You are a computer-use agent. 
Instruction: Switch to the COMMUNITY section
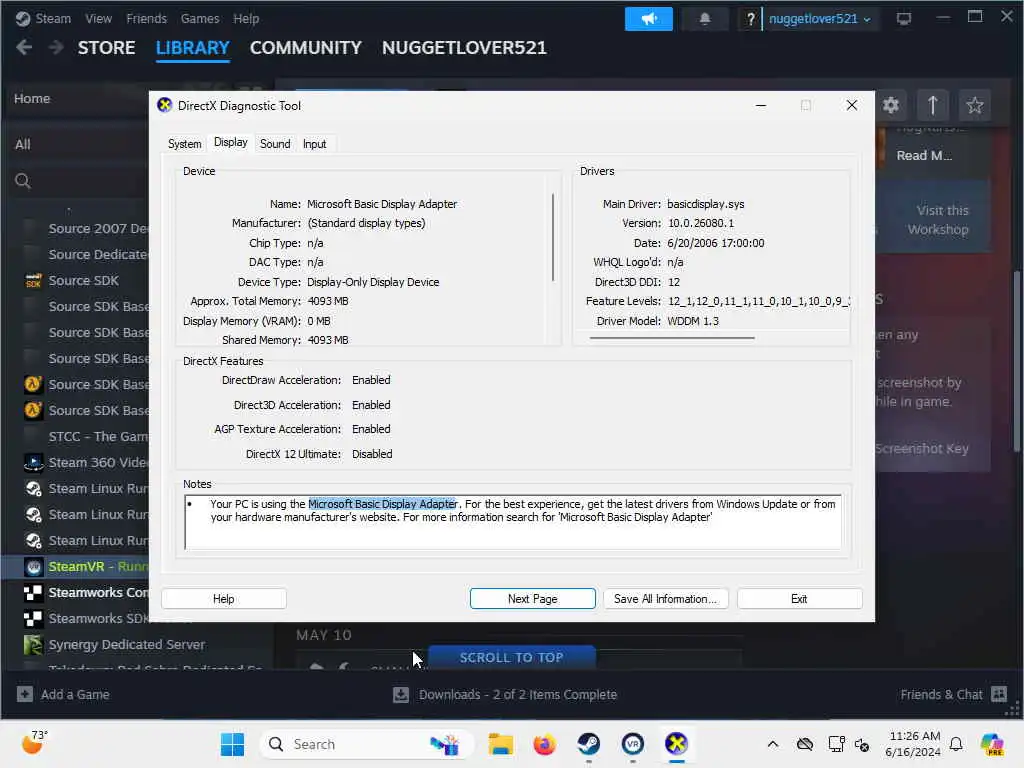(x=306, y=48)
